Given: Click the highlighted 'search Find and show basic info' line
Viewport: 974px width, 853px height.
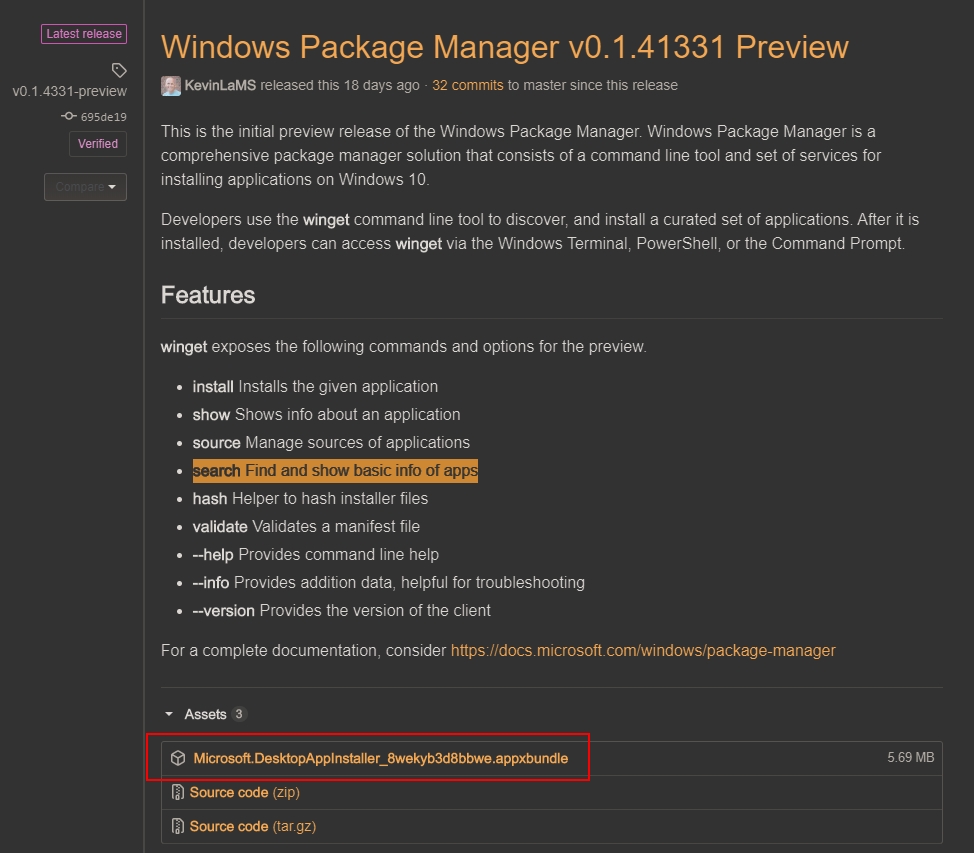Looking at the screenshot, I should click(x=335, y=470).
